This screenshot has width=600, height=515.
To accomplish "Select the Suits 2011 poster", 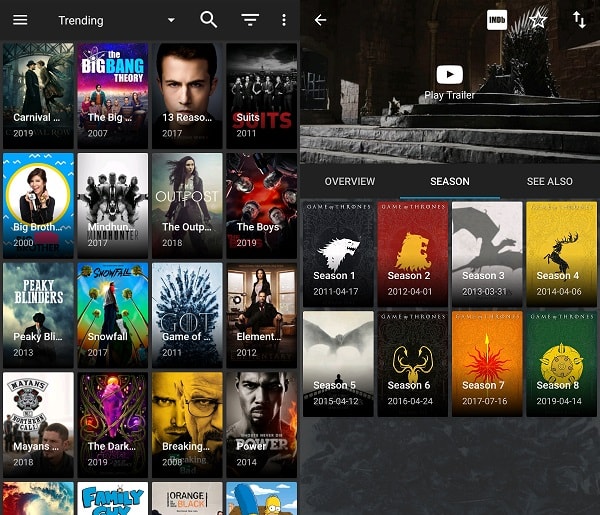I will [262, 96].
